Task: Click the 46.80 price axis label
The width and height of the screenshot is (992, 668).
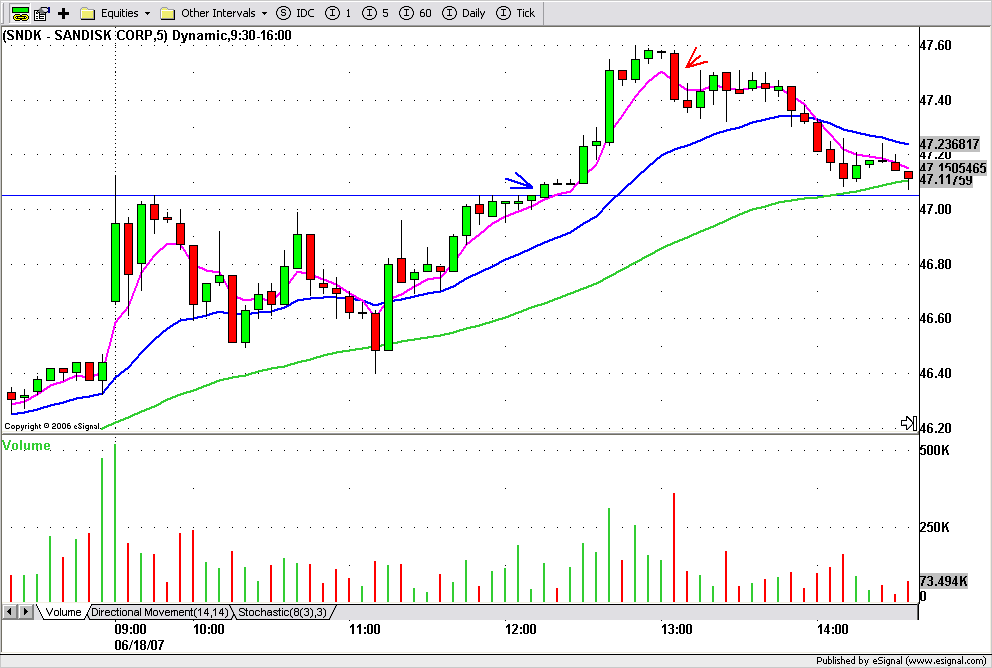Action: 935,264
